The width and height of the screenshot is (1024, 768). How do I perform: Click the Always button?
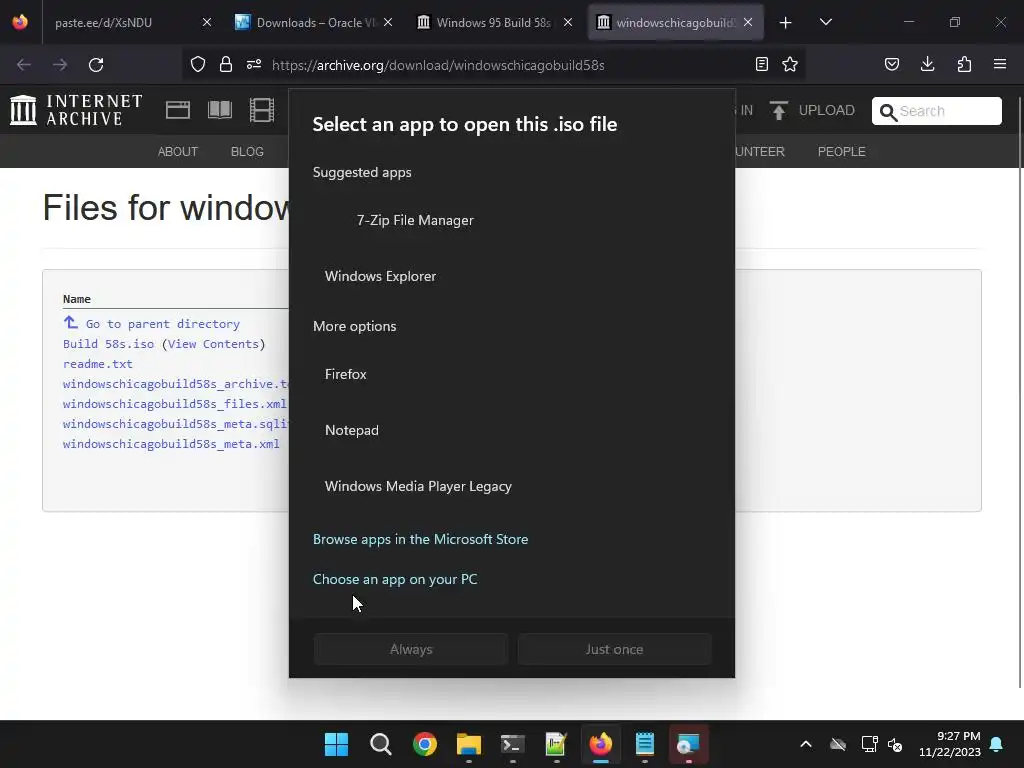click(x=411, y=649)
